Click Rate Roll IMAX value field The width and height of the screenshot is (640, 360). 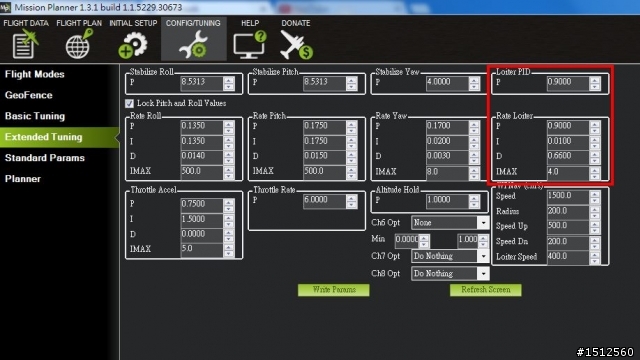click(202, 172)
